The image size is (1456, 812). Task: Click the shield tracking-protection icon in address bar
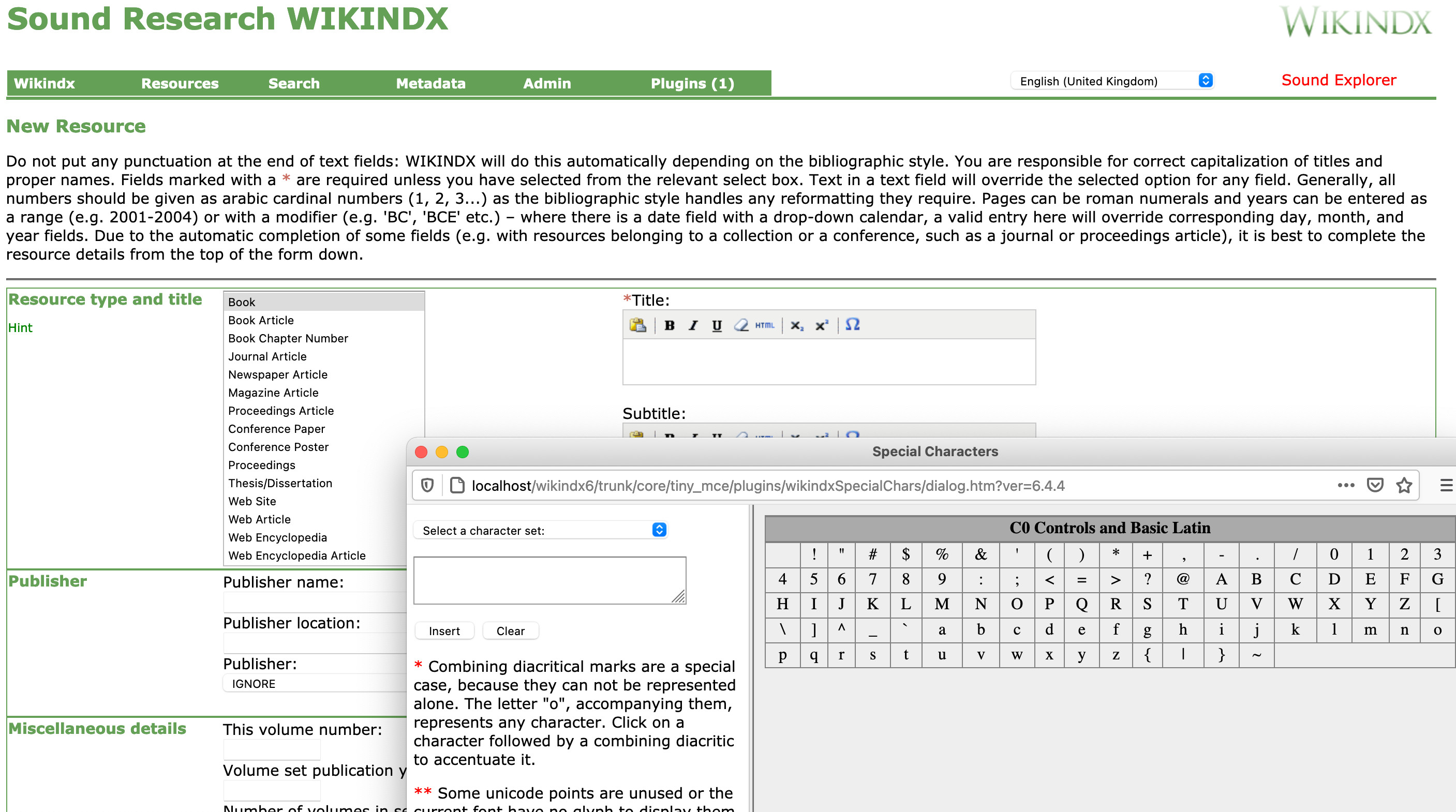point(427,486)
